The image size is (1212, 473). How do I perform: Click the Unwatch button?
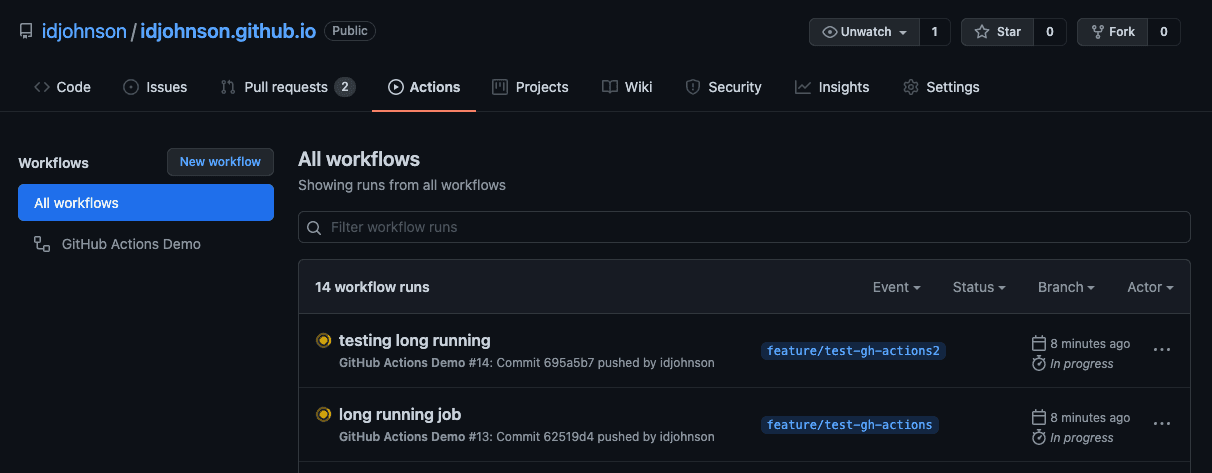tap(864, 32)
